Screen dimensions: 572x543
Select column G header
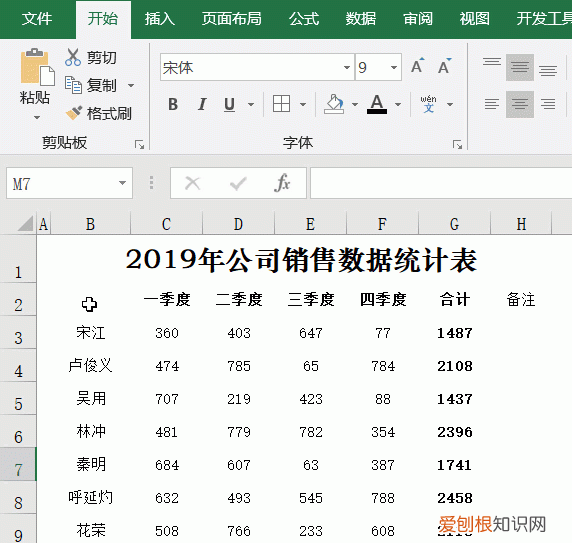[x=454, y=224]
